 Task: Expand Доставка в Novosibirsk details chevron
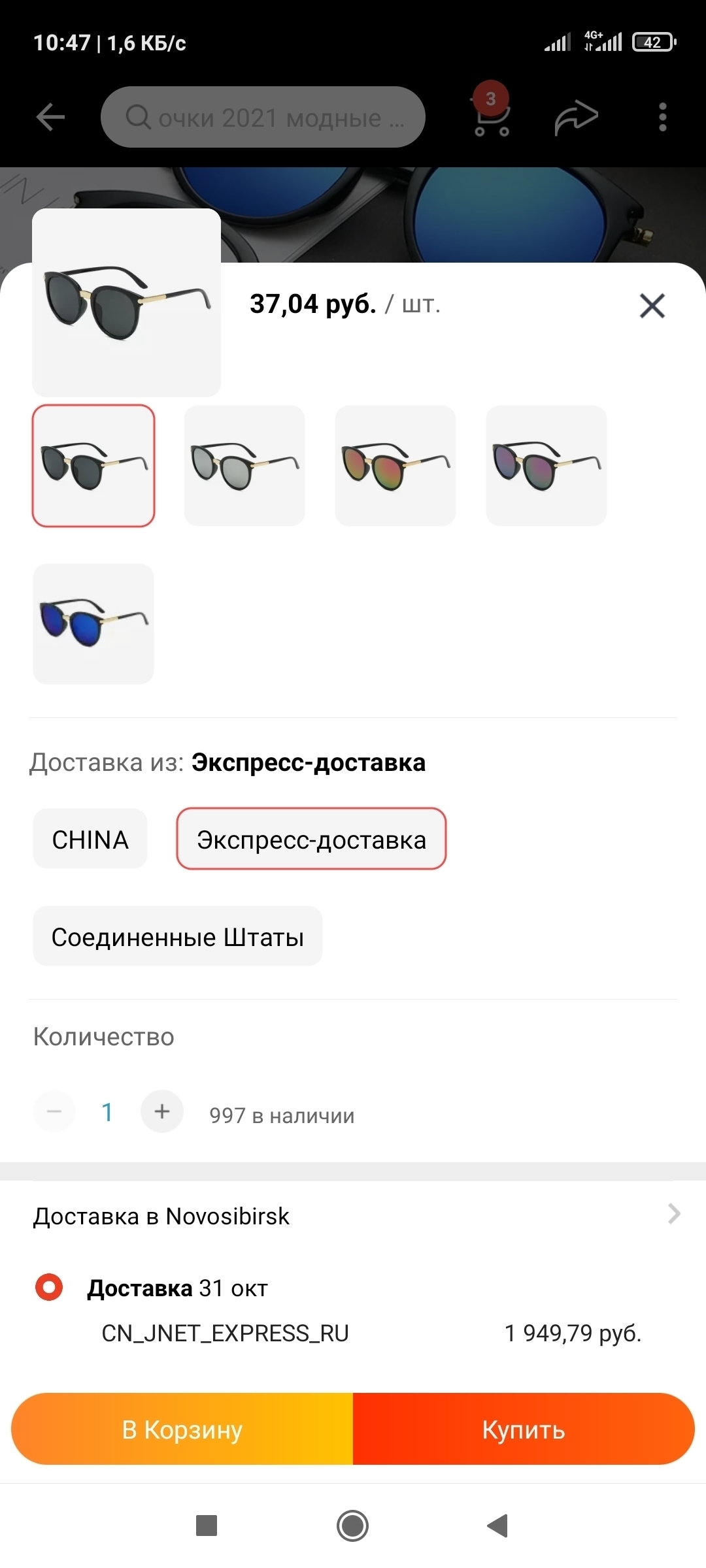(674, 1214)
